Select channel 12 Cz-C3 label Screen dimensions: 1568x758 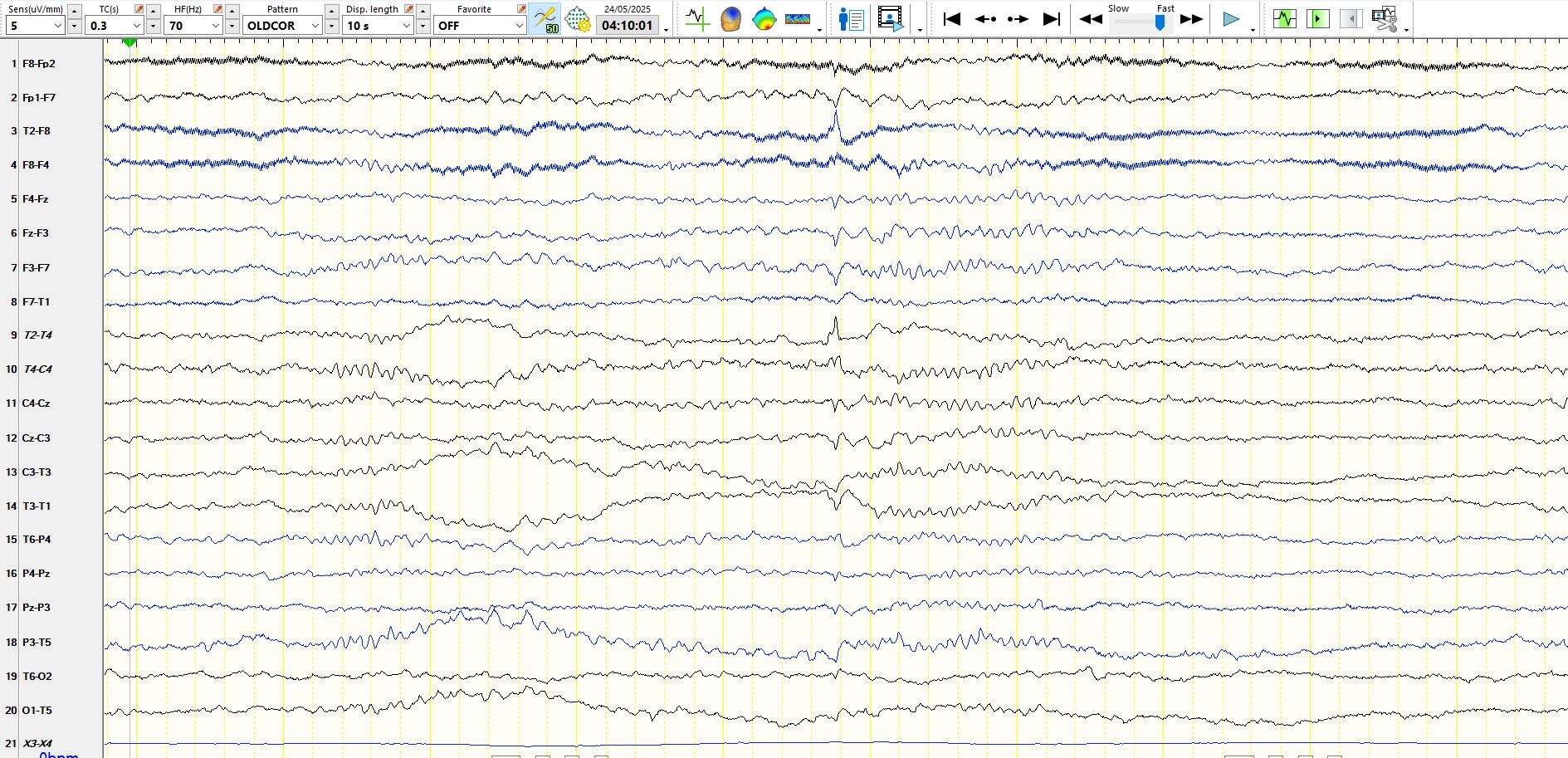coord(36,438)
